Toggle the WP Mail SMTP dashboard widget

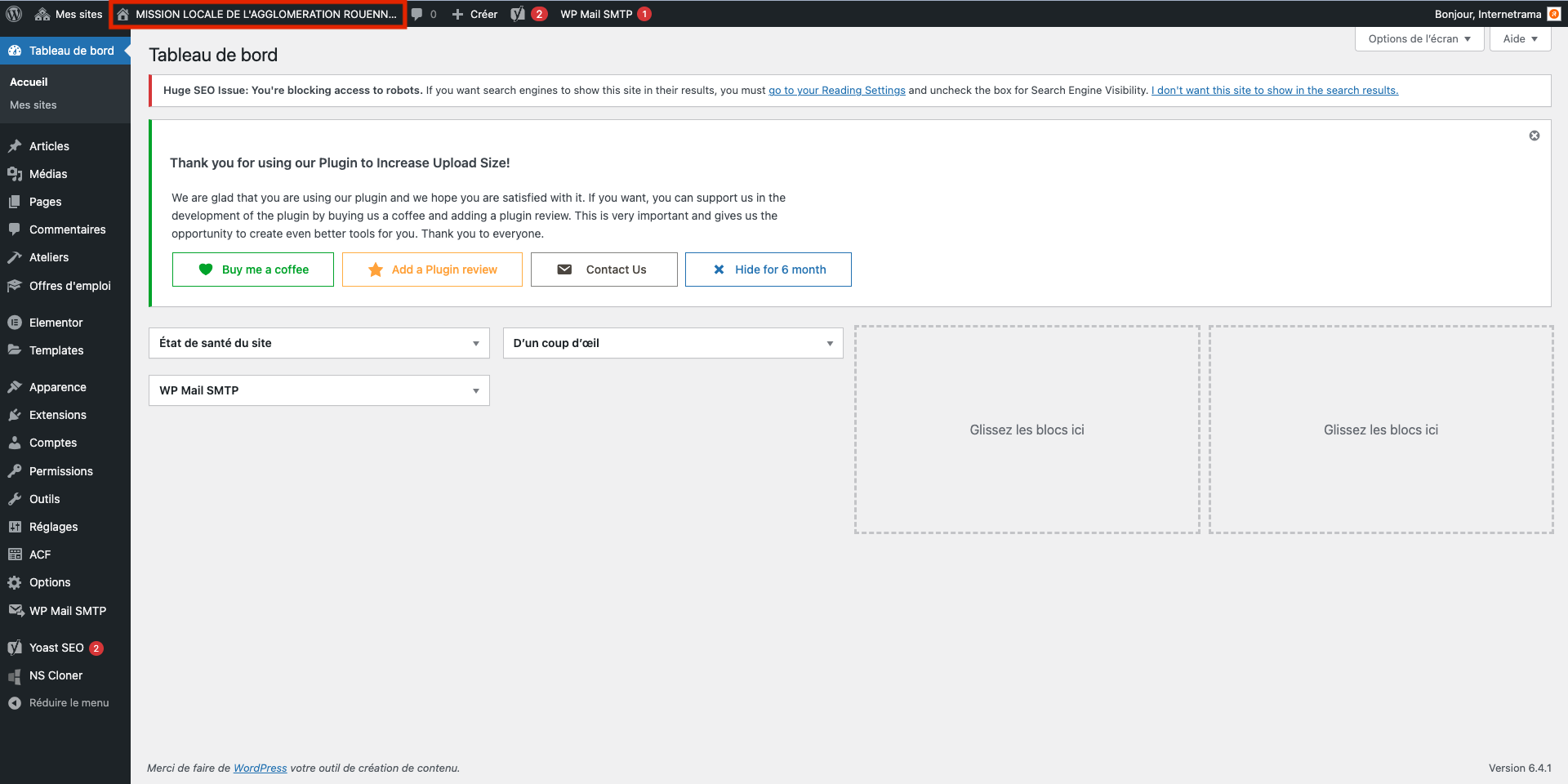[x=475, y=391]
